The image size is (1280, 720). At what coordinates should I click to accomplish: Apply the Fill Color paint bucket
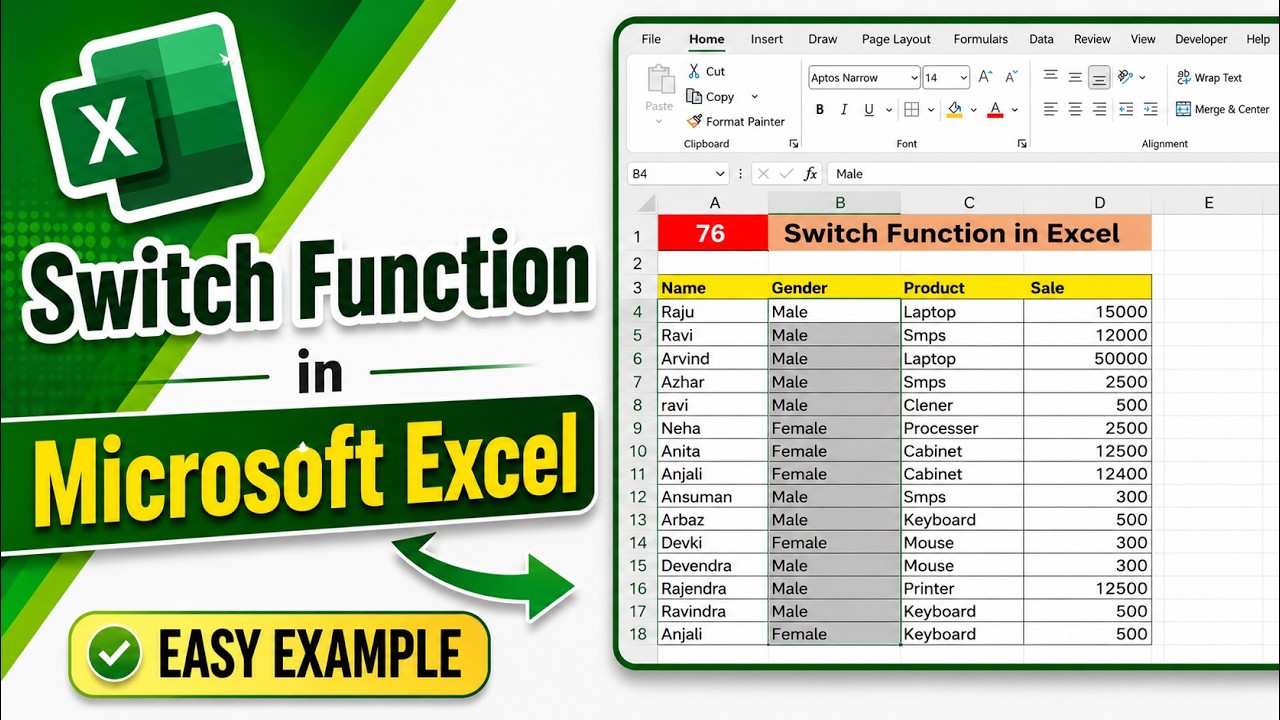pyautogui.click(x=955, y=109)
